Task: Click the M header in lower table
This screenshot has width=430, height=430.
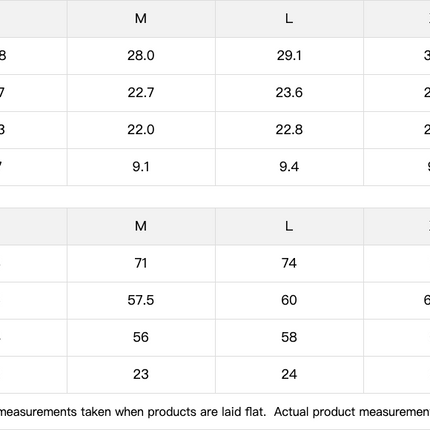Action: coord(141,226)
